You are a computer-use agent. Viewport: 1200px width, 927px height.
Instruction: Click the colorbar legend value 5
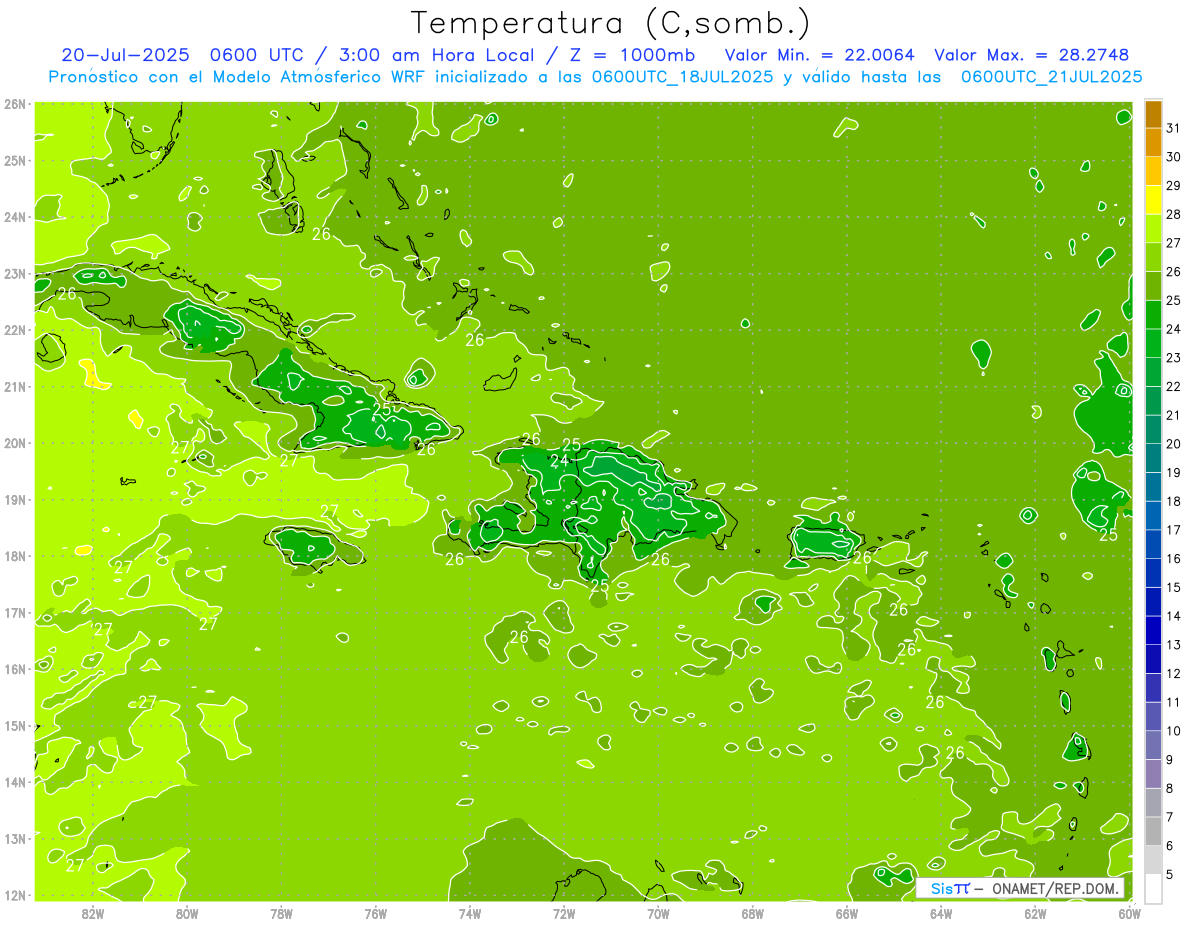click(x=1170, y=875)
